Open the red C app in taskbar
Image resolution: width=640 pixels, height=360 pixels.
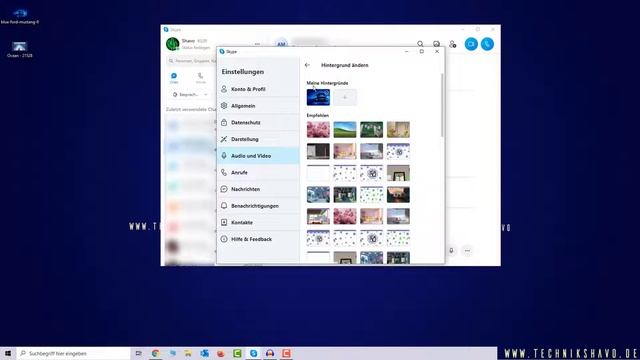pos(287,353)
